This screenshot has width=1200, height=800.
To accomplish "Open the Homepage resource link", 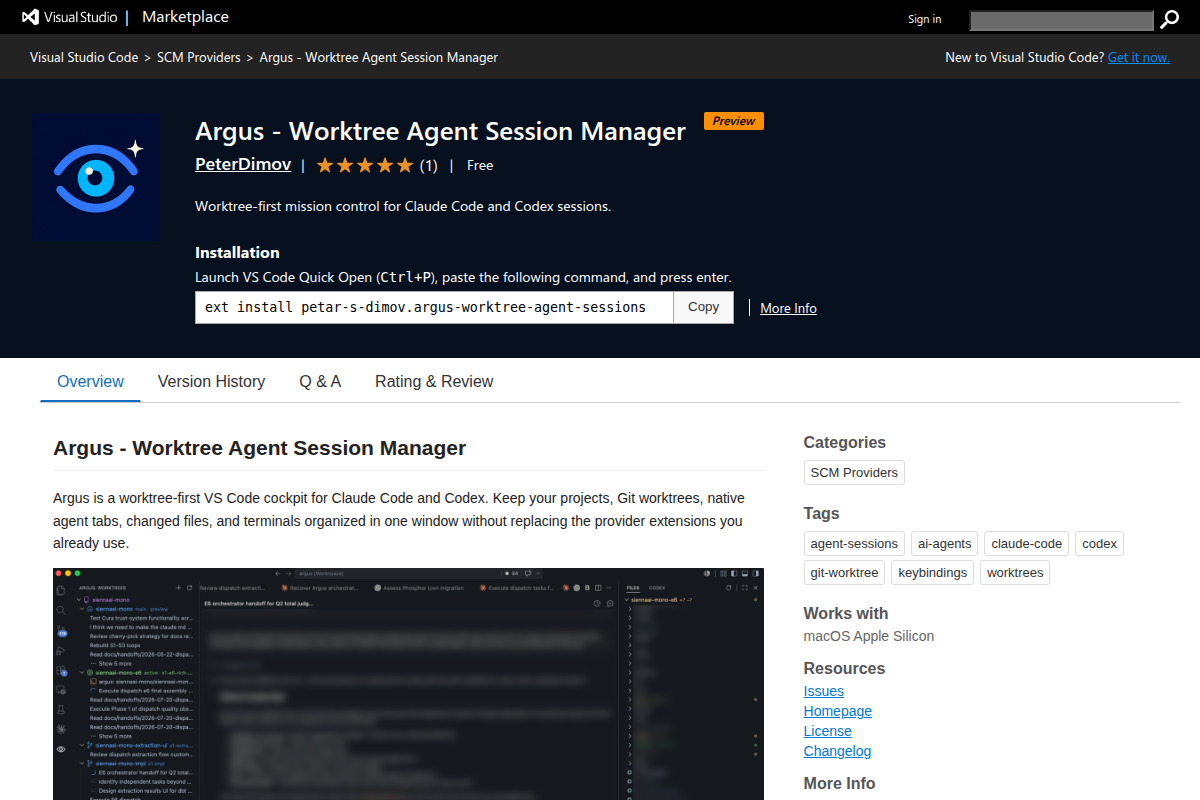I will pyautogui.click(x=838, y=711).
